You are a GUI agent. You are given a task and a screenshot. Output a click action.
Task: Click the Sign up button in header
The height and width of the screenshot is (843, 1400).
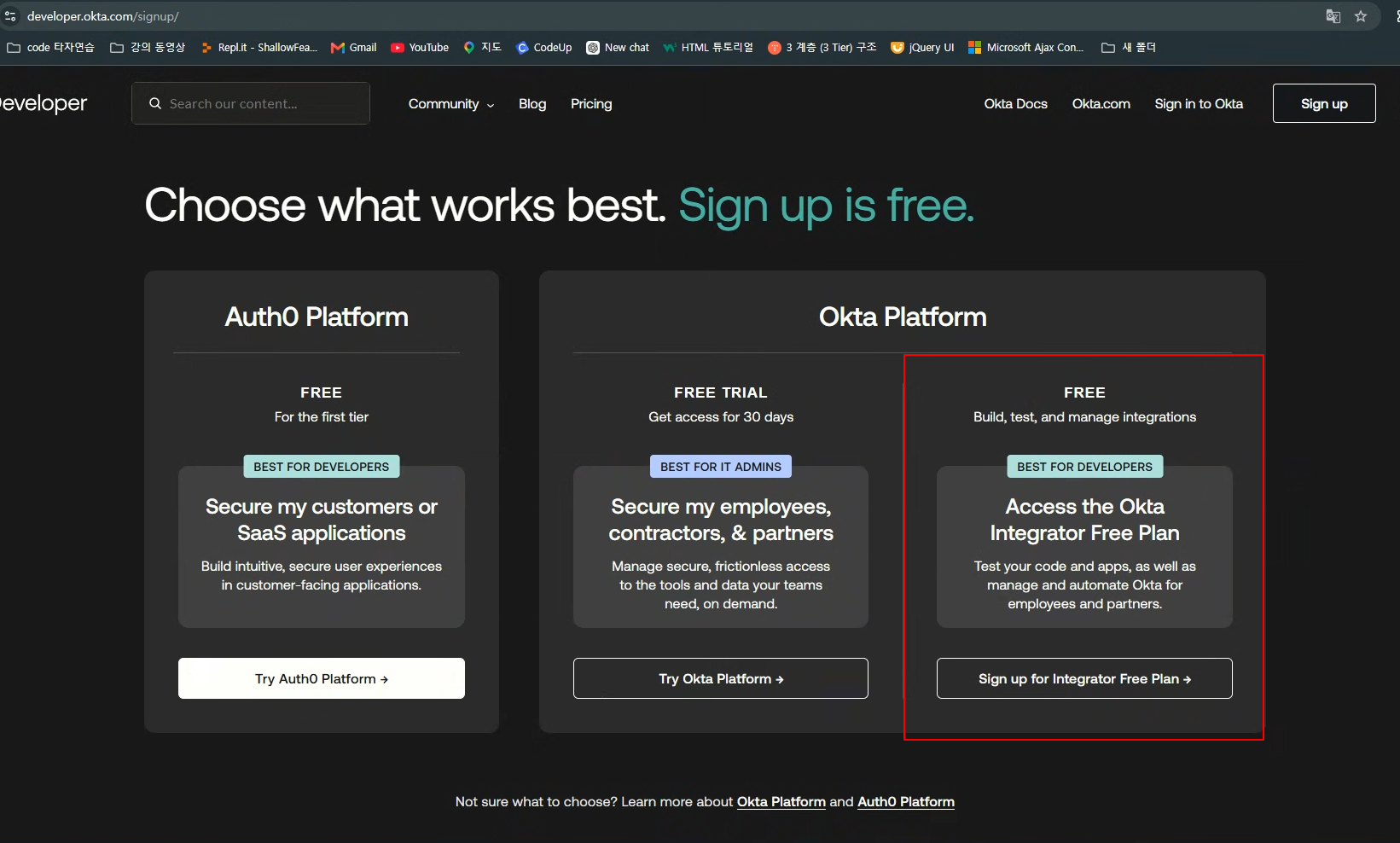[x=1324, y=103]
